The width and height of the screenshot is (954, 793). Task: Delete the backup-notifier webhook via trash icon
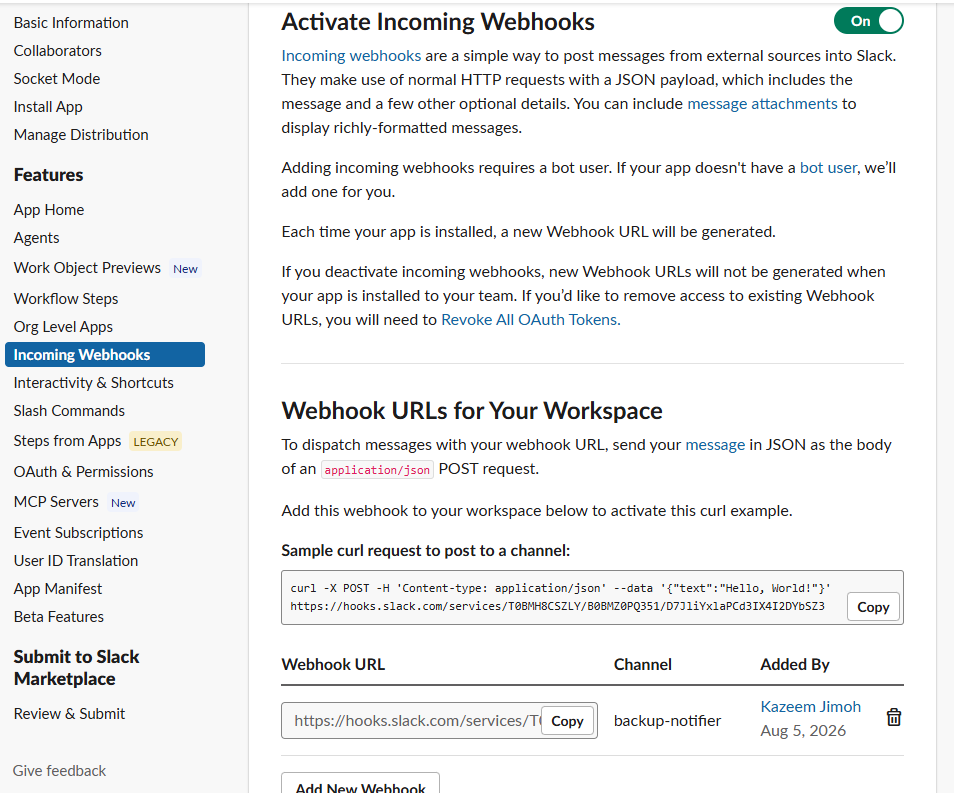(x=893, y=718)
